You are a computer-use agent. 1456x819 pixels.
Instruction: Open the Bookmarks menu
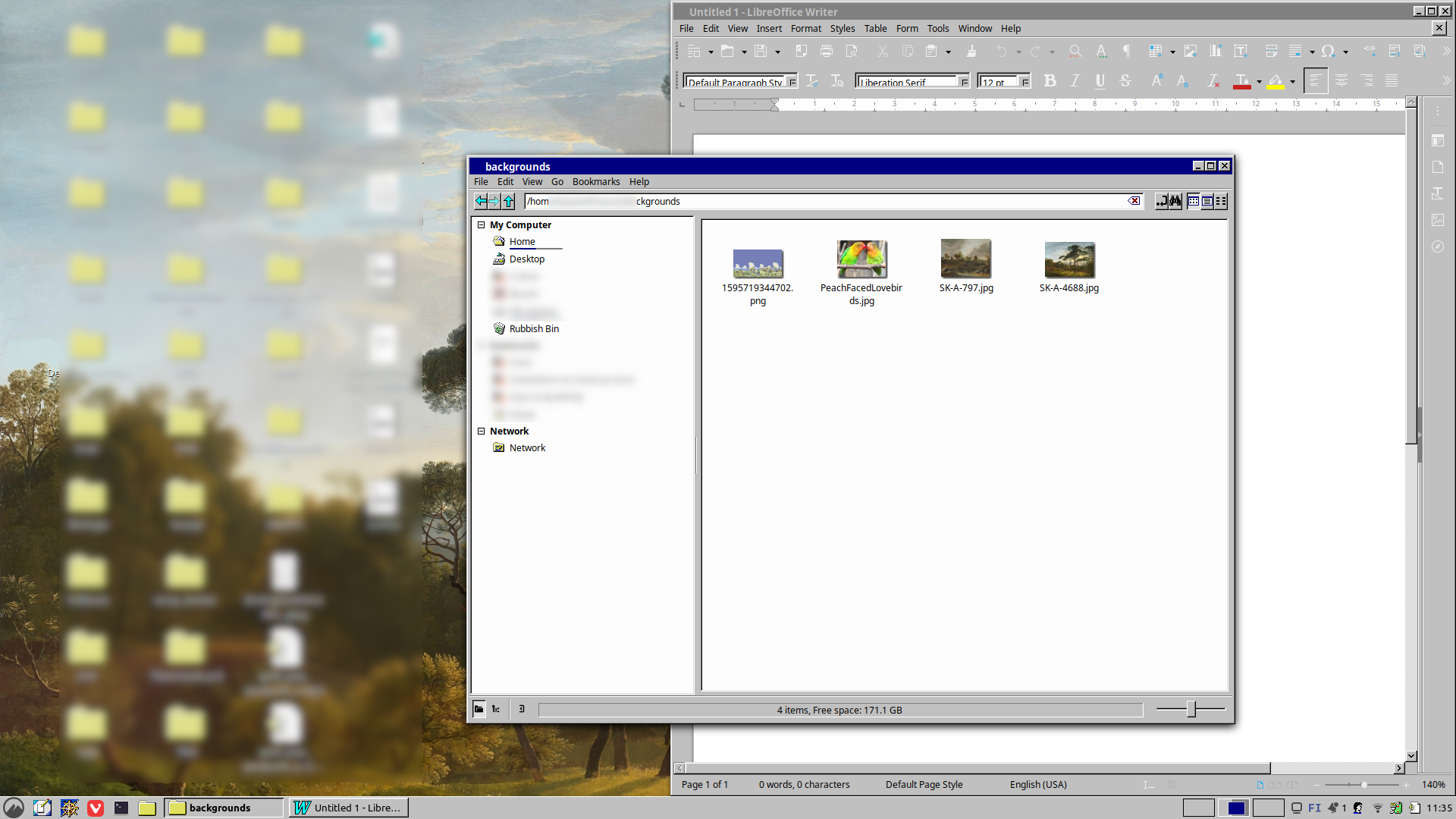point(595,182)
